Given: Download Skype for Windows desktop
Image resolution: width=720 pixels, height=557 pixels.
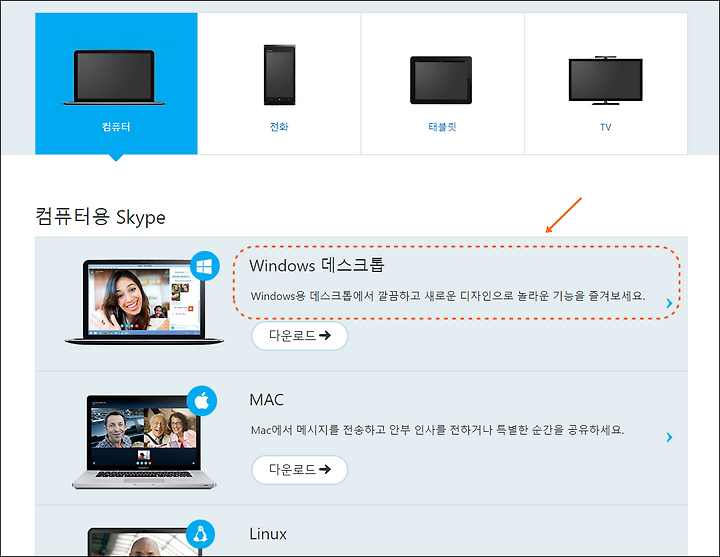Looking at the screenshot, I should [299, 336].
